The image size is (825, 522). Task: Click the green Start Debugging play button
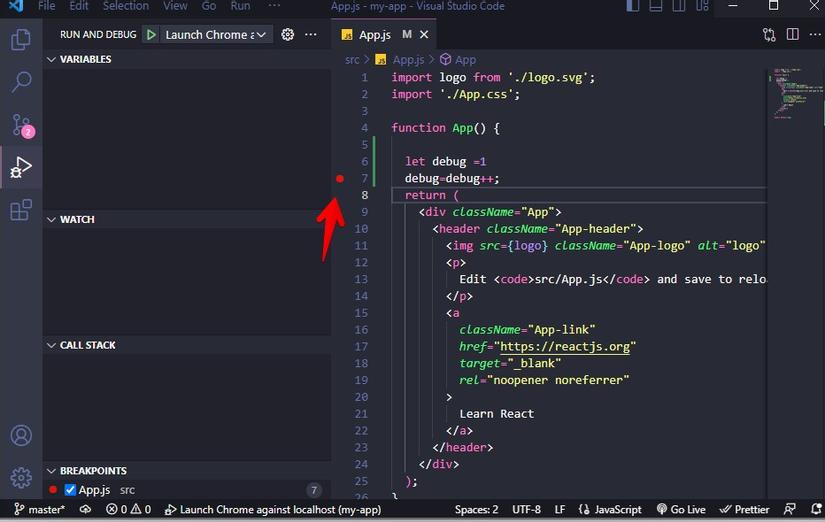click(x=151, y=35)
